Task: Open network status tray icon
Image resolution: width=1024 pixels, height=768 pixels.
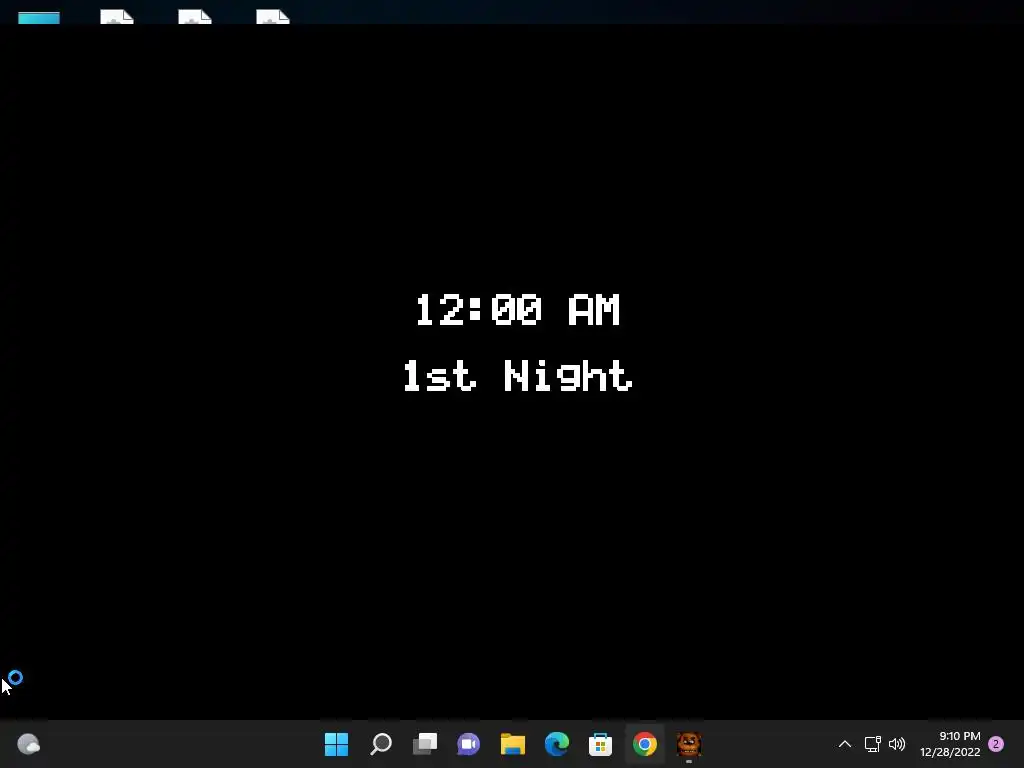Action: click(872, 744)
